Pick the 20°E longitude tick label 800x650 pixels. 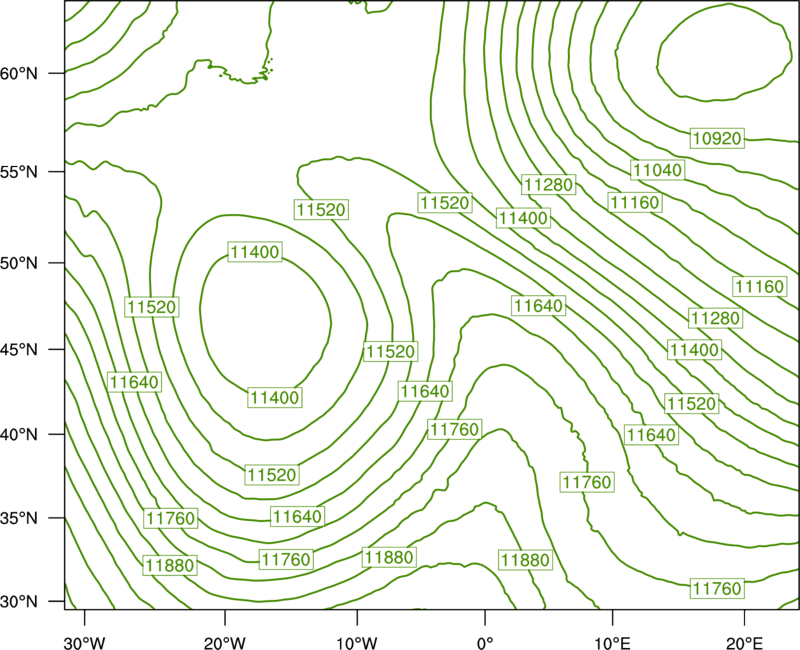tap(744, 643)
